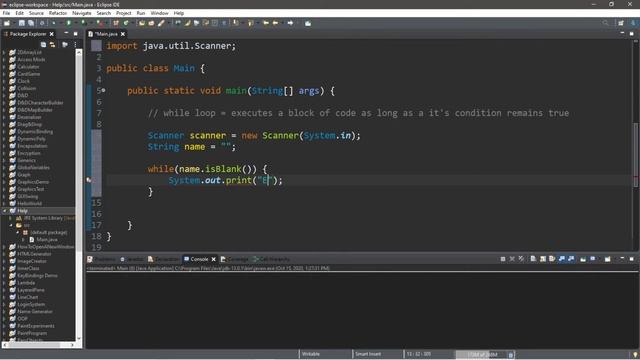Click the Pin Editor toolbar icon
640x360 pixels.
[308, 23]
